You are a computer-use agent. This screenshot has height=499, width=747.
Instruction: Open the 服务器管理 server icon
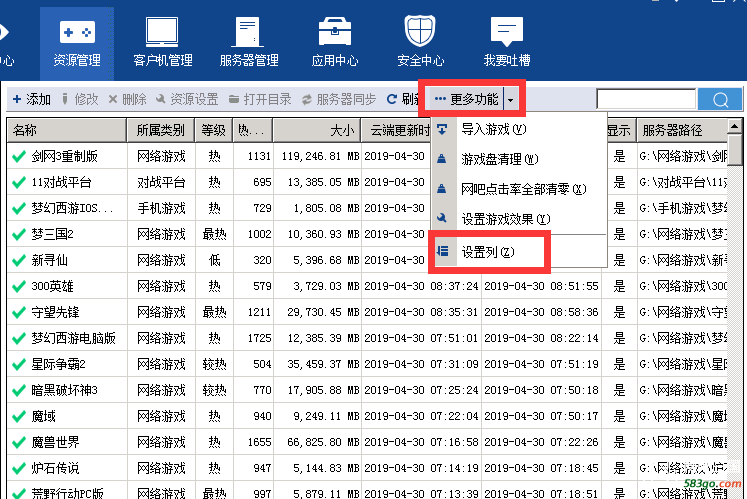[x=248, y=32]
